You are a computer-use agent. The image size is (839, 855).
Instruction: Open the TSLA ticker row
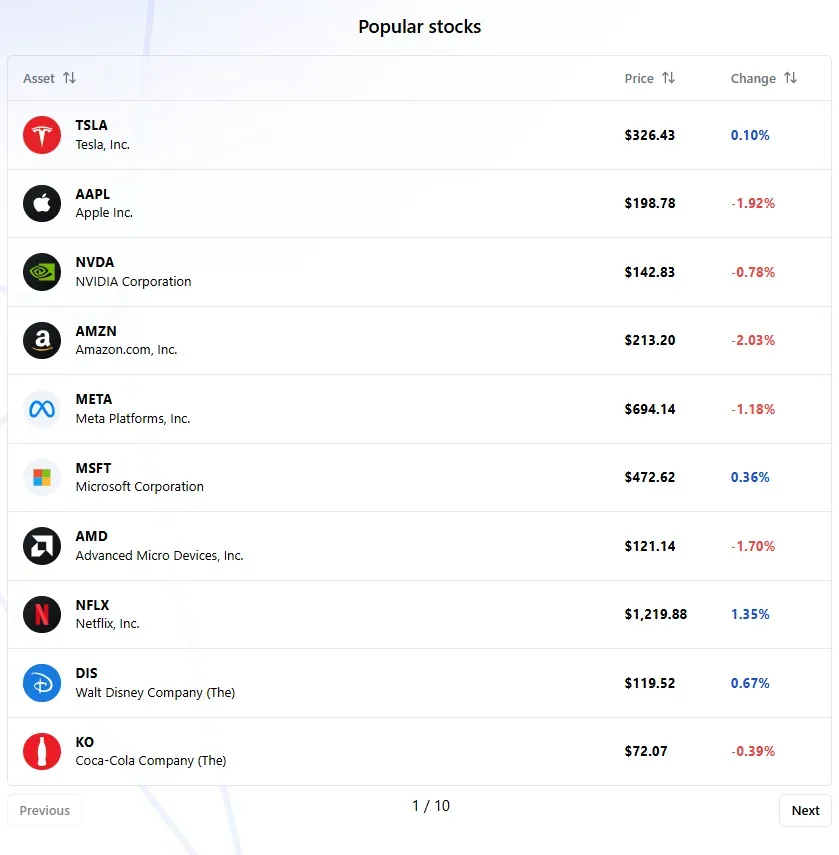[92, 125]
